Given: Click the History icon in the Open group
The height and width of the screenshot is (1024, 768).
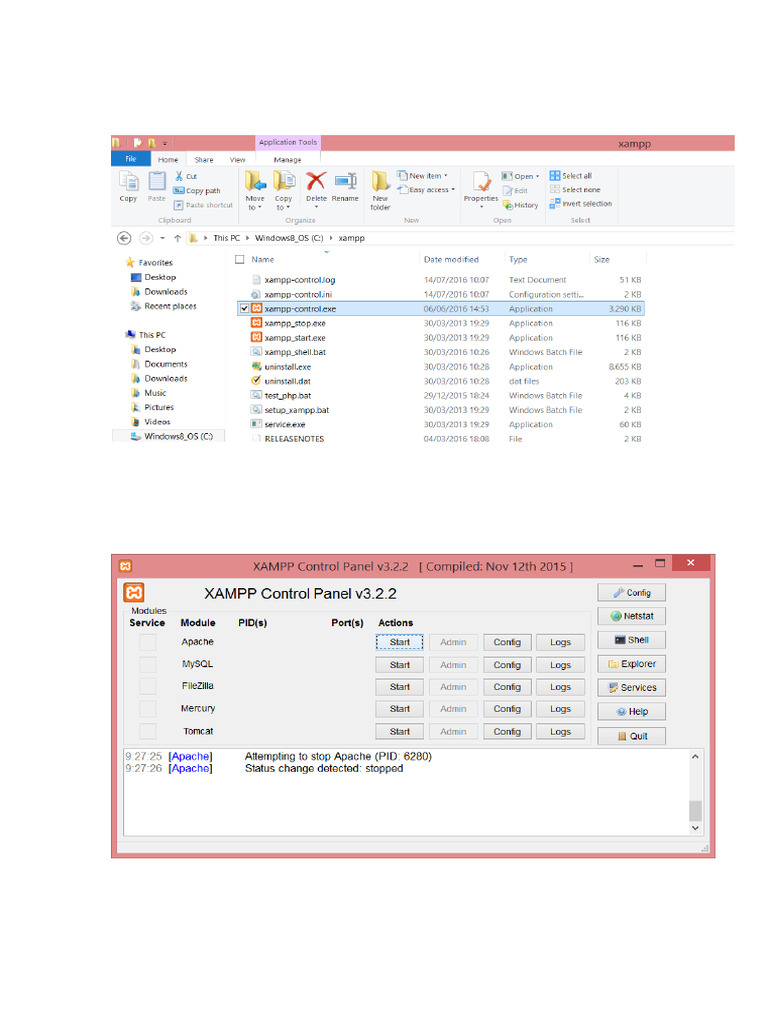Looking at the screenshot, I should point(520,205).
